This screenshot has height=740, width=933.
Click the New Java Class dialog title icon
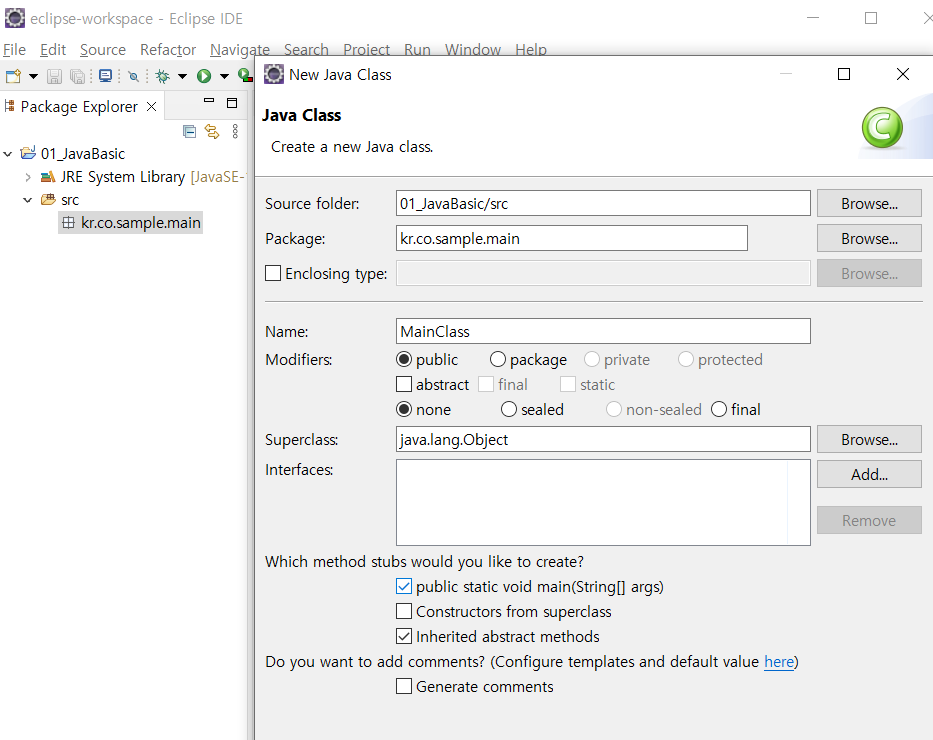[x=274, y=74]
